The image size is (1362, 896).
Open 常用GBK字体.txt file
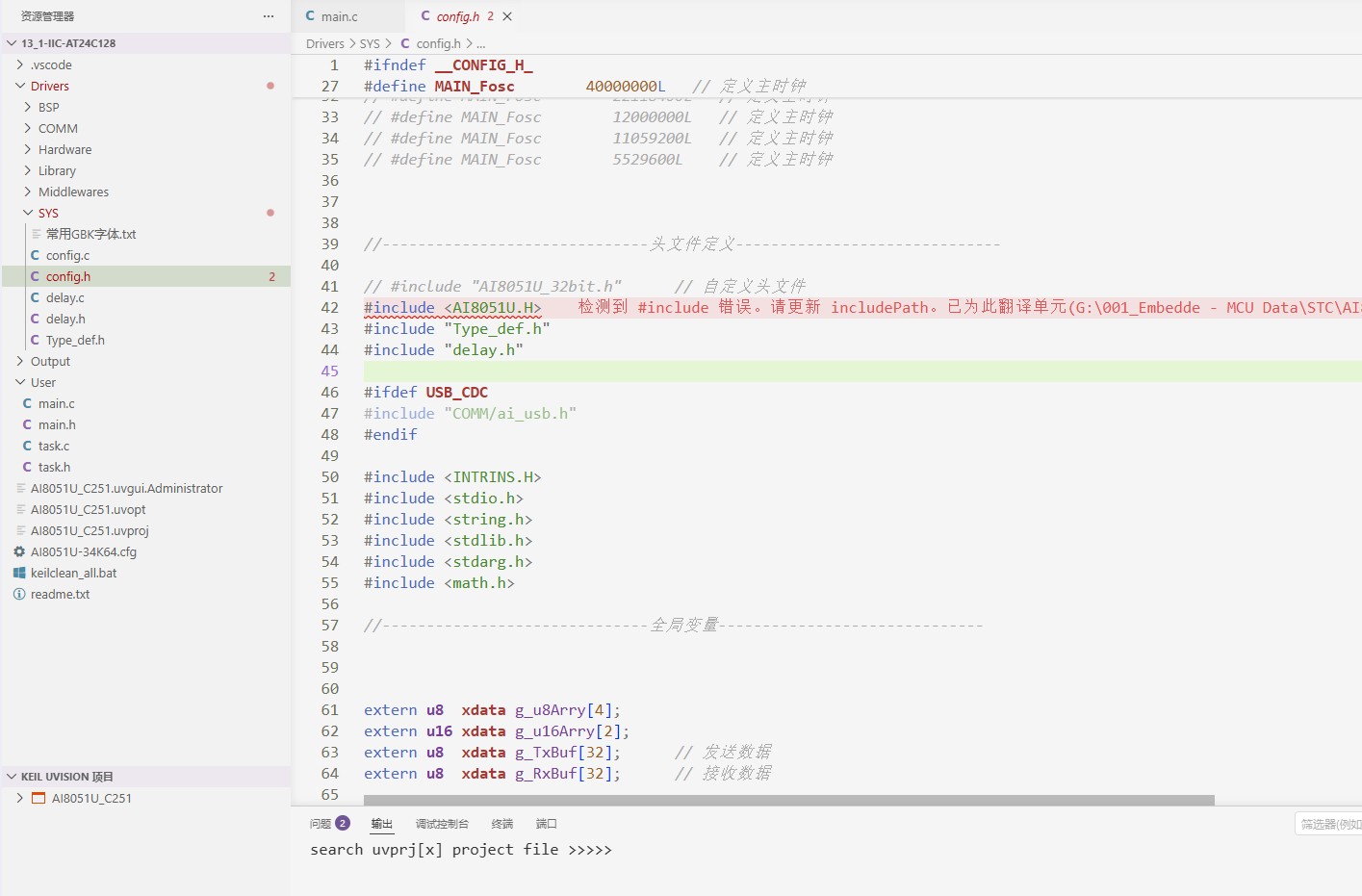(x=146, y=234)
